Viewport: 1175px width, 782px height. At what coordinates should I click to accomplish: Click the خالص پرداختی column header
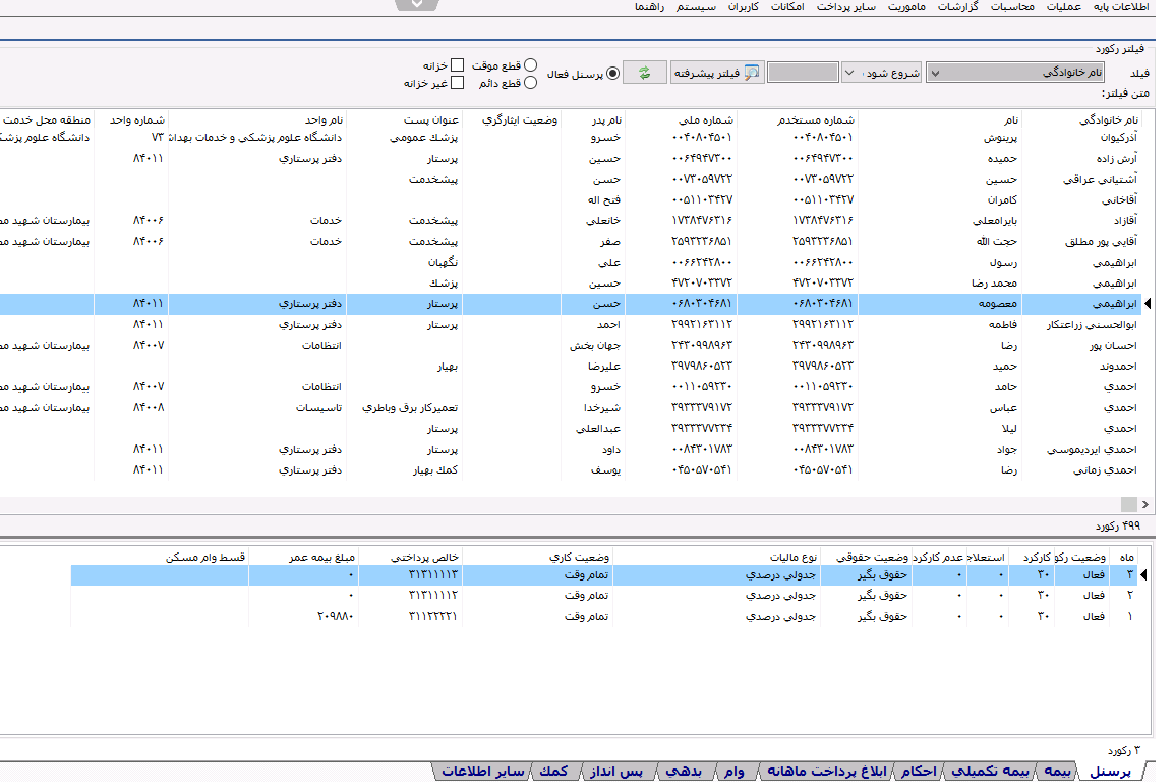[x=424, y=557]
